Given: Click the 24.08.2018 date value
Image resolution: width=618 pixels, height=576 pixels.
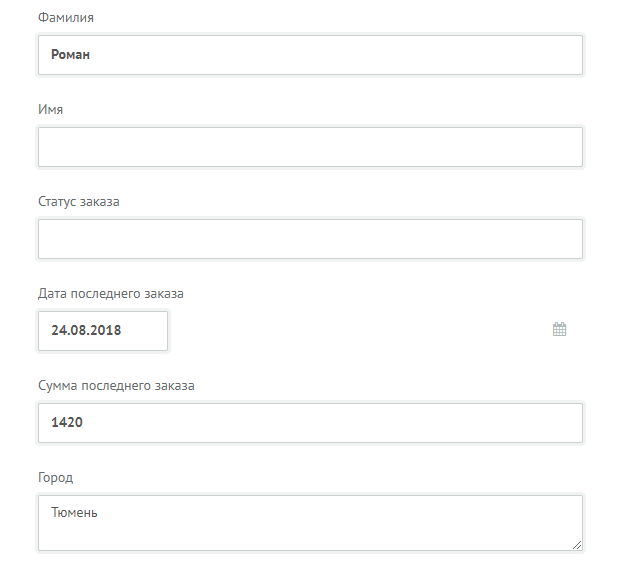Looking at the screenshot, I should tap(86, 330).
